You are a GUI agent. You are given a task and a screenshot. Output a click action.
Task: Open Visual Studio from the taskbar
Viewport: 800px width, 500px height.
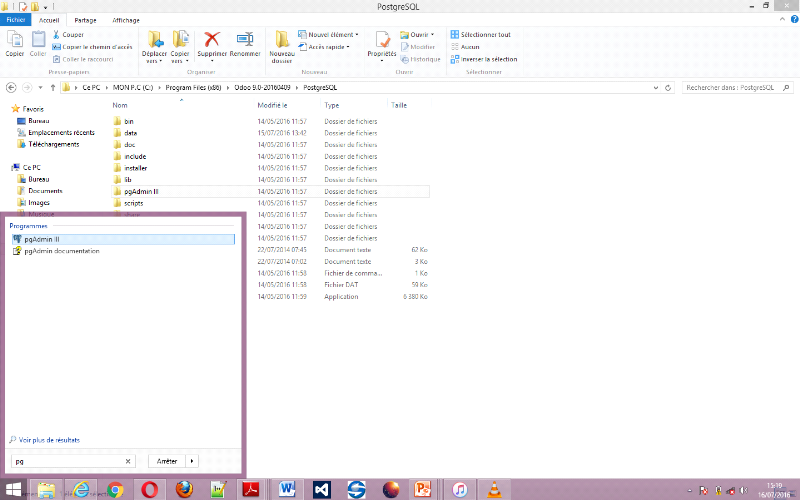pyautogui.click(x=321, y=490)
